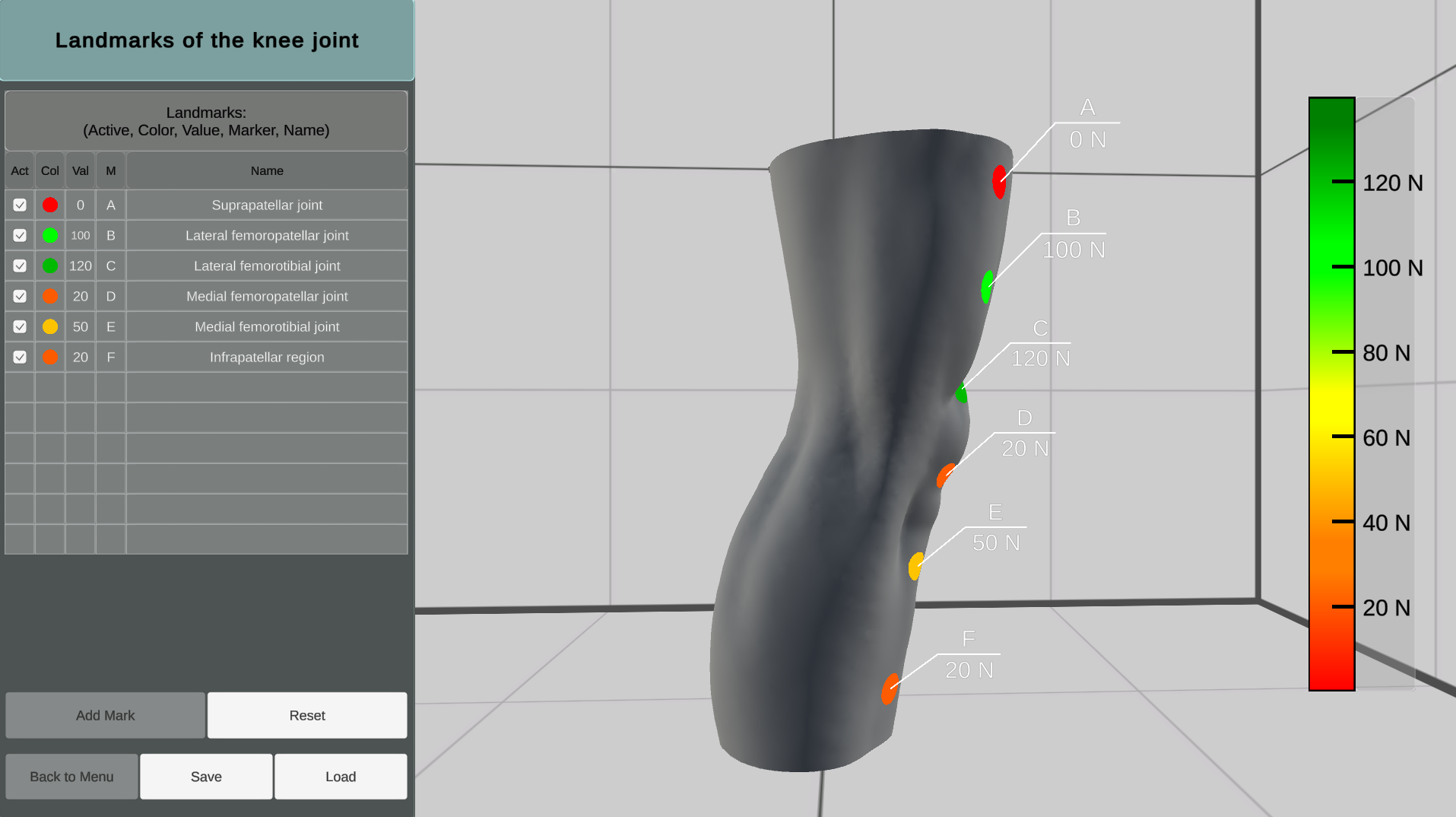1456x817 pixels.
Task: Click the 40 N label on color legend
Action: pos(1386,523)
